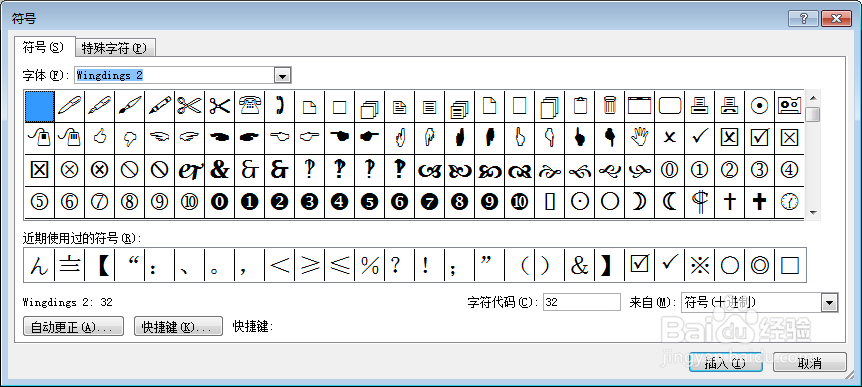Select the paintbrush symbol
The height and width of the screenshot is (387, 862).
coord(130,106)
